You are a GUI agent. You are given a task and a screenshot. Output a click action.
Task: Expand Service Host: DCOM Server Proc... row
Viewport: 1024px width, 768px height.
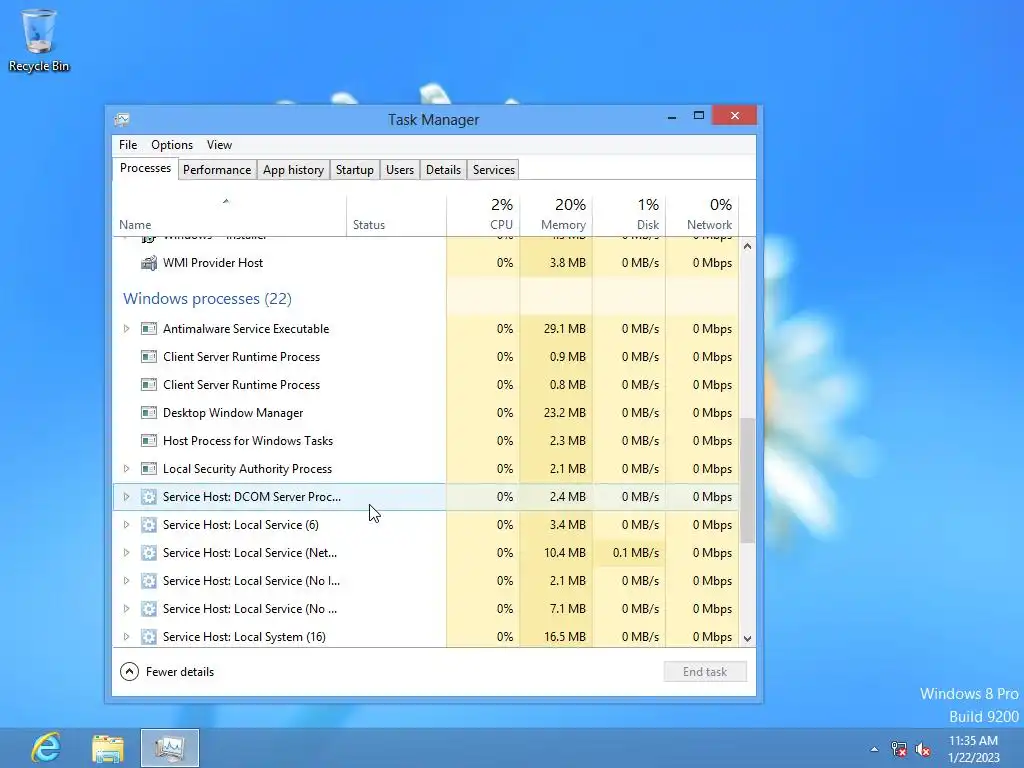click(127, 497)
